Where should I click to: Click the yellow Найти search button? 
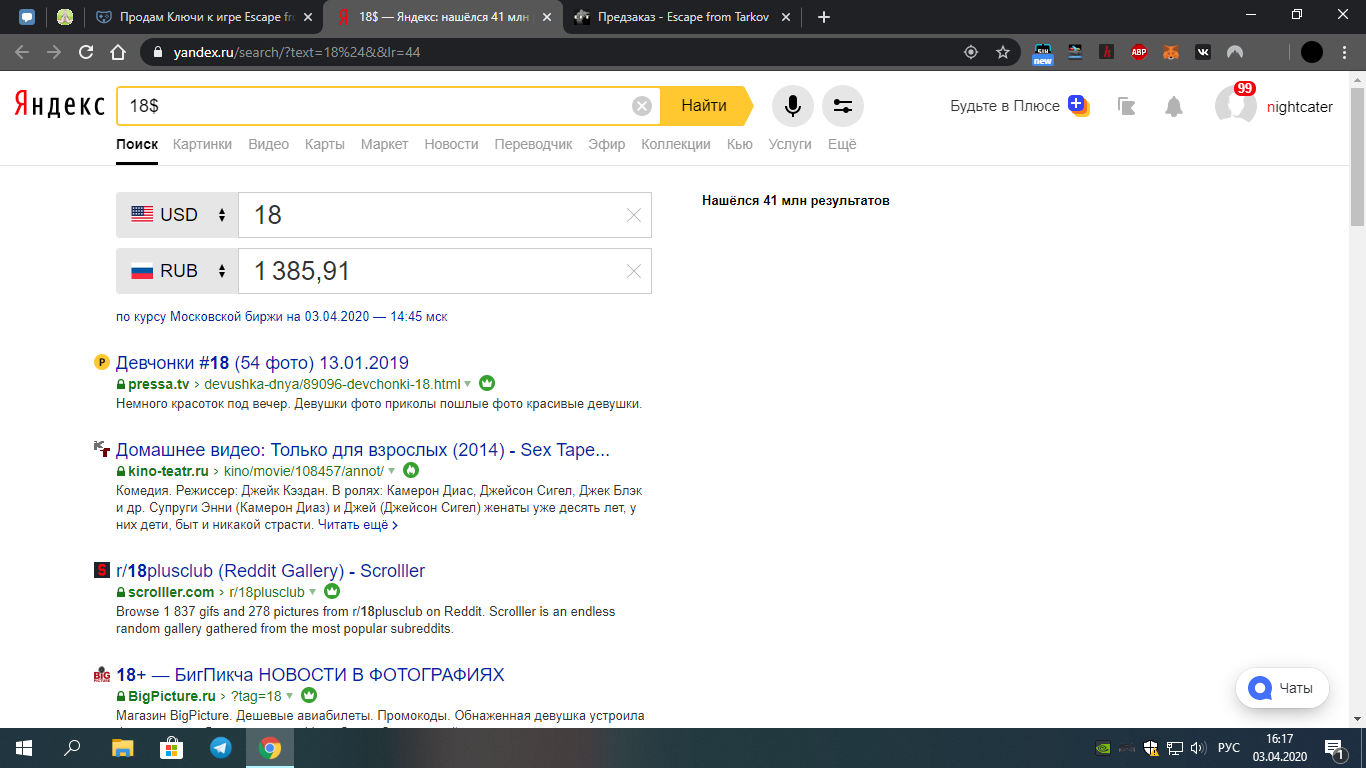(x=707, y=106)
